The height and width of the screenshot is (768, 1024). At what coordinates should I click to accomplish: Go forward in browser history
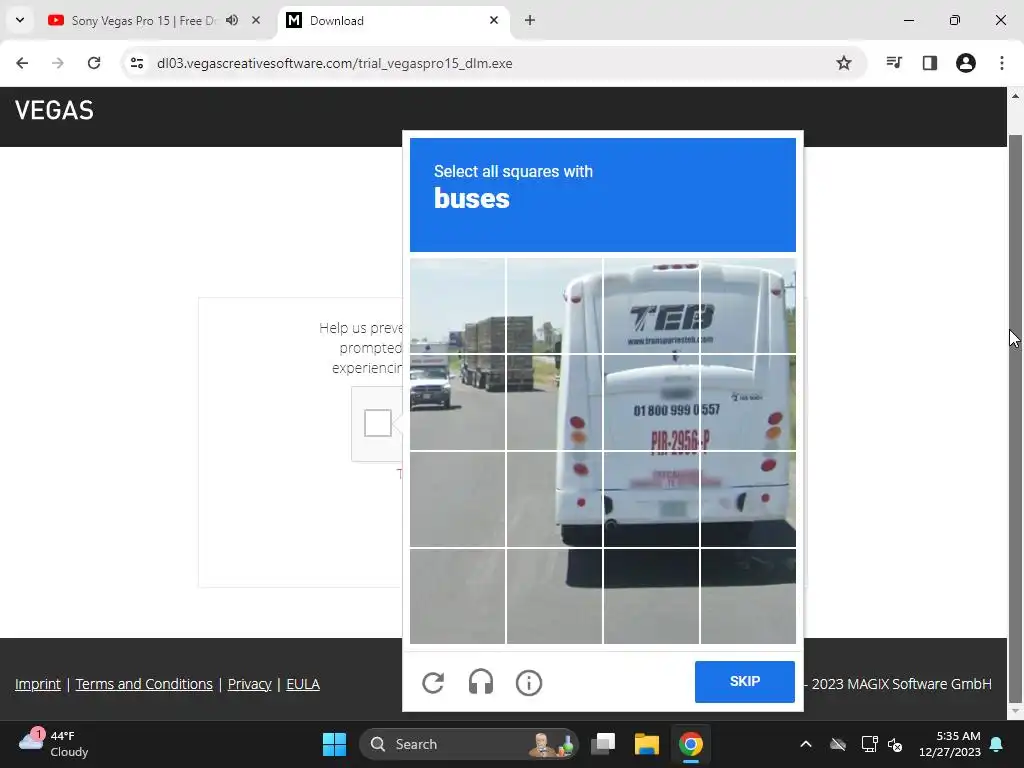(58, 63)
